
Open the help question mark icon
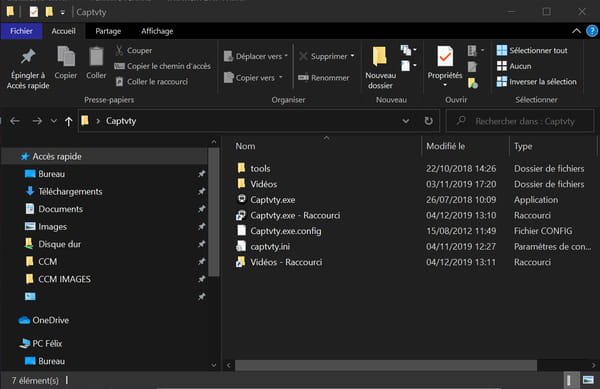(x=592, y=31)
